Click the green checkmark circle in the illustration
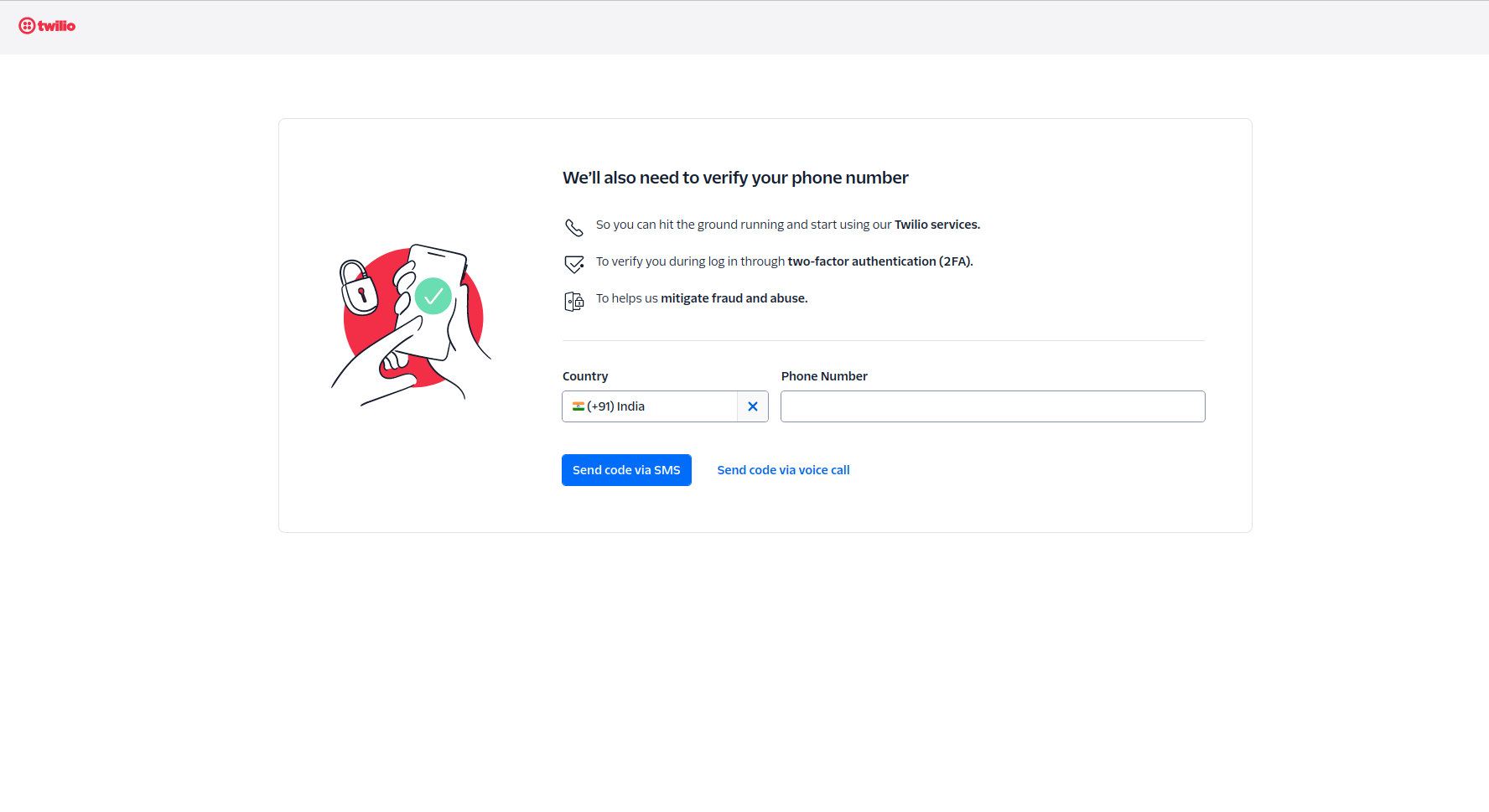 pos(433,296)
